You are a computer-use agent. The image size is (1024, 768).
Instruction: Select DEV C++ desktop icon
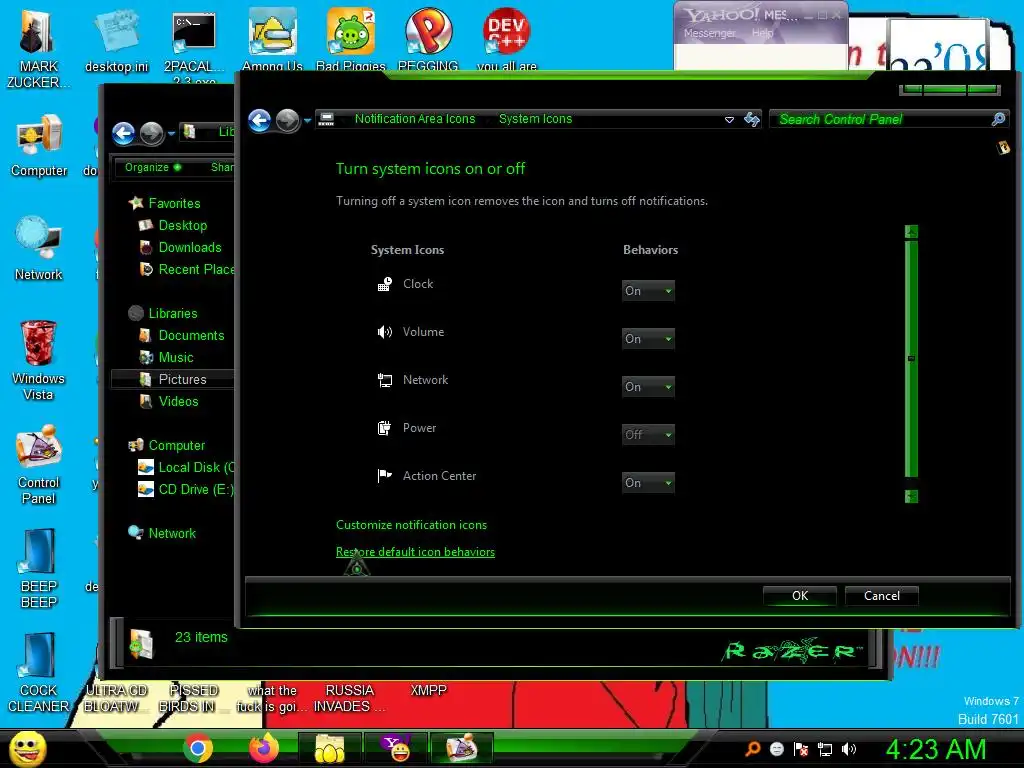(x=507, y=39)
